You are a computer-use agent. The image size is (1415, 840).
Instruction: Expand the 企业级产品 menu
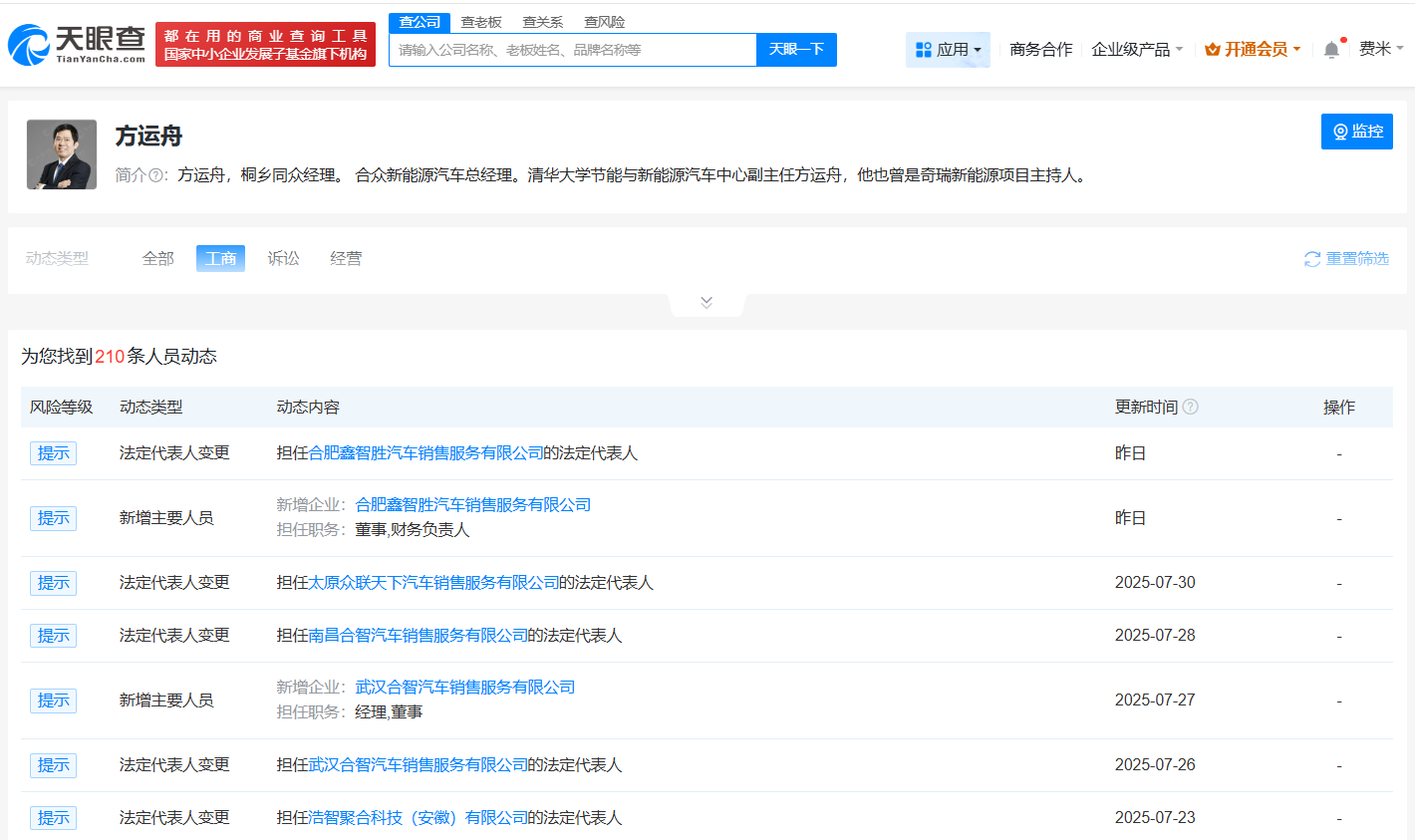click(1137, 50)
